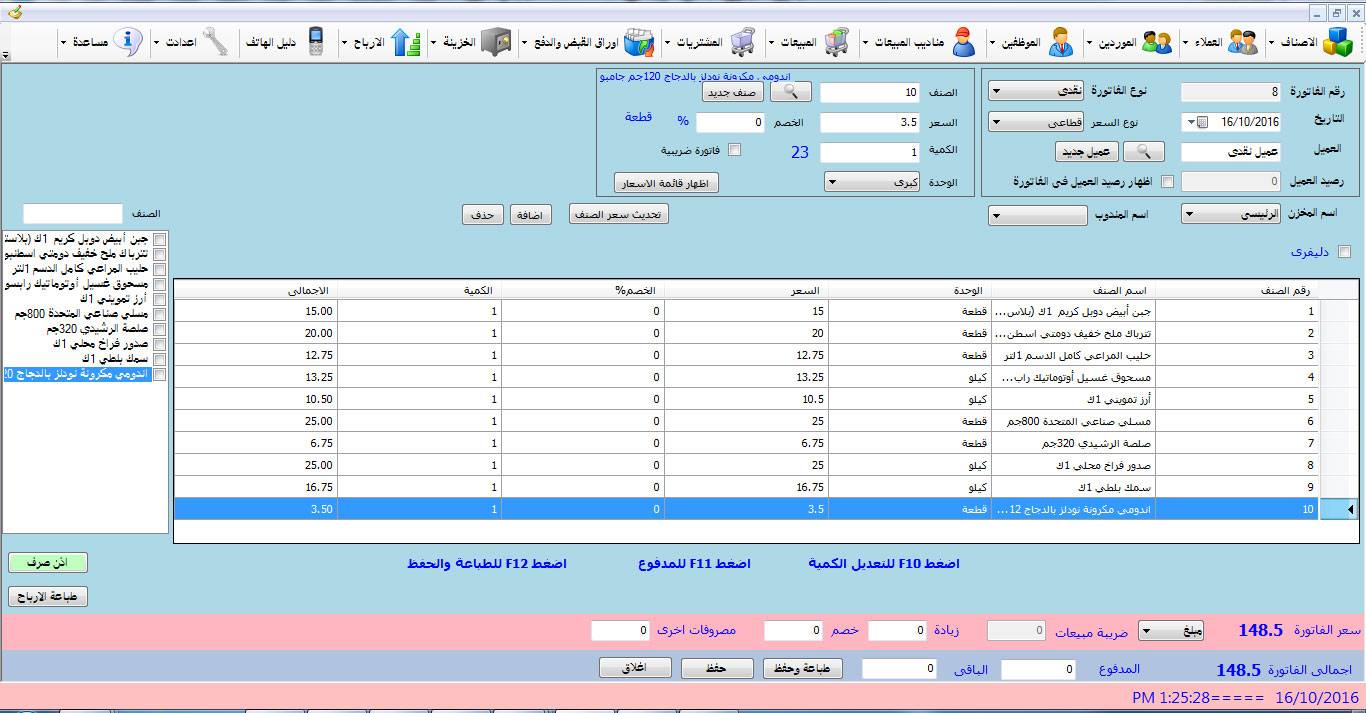The width and height of the screenshot is (1366, 713).
Task: Open the اعدادت menu label
Action: click(180, 43)
